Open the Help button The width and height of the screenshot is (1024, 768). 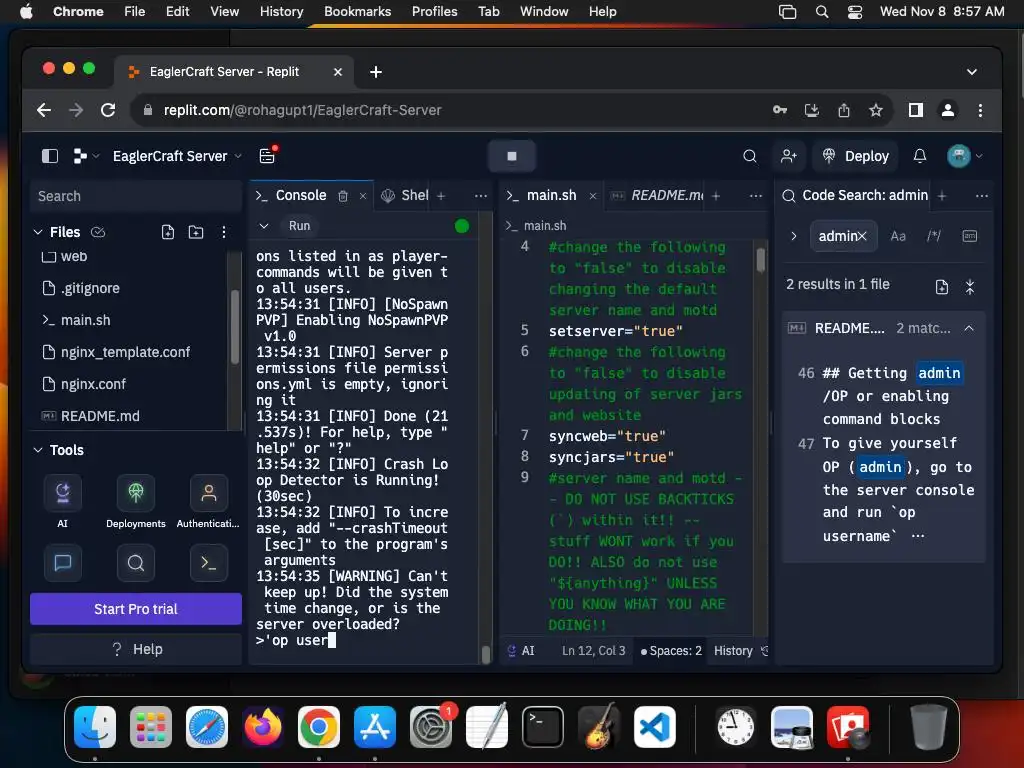(x=136, y=649)
